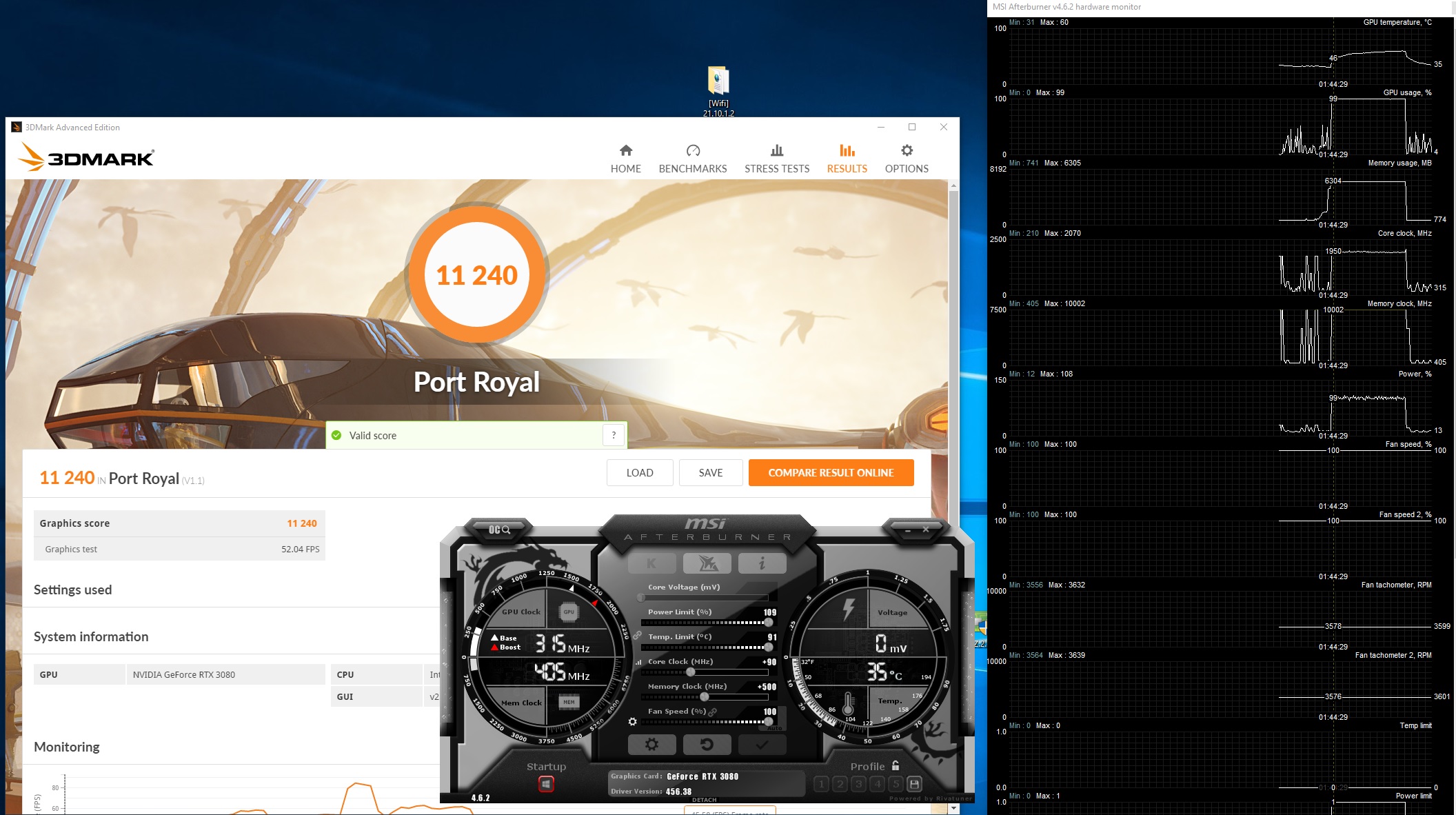Screen dimensions: 1456x815
Task: Save profile using floppy disk icon
Action: pyautogui.click(x=914, y=784)
